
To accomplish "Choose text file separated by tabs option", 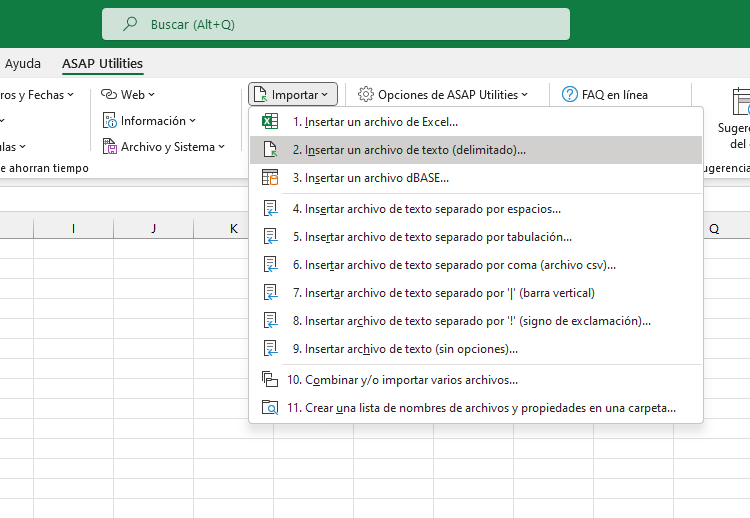I will pos(476,237).
